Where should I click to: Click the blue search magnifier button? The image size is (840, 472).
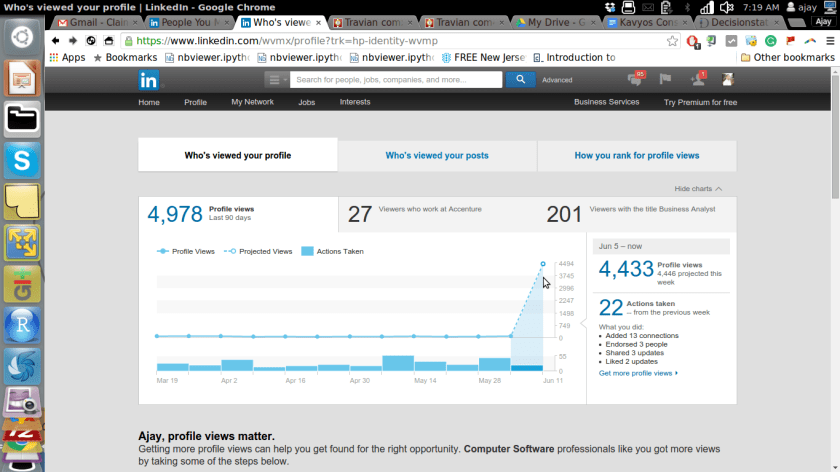coord(519,80)
